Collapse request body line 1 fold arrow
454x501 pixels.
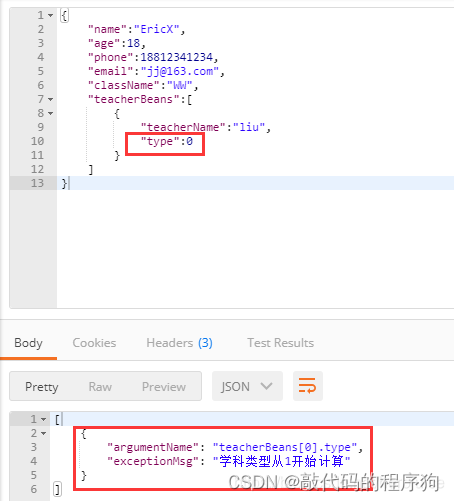tap(50, 15)
